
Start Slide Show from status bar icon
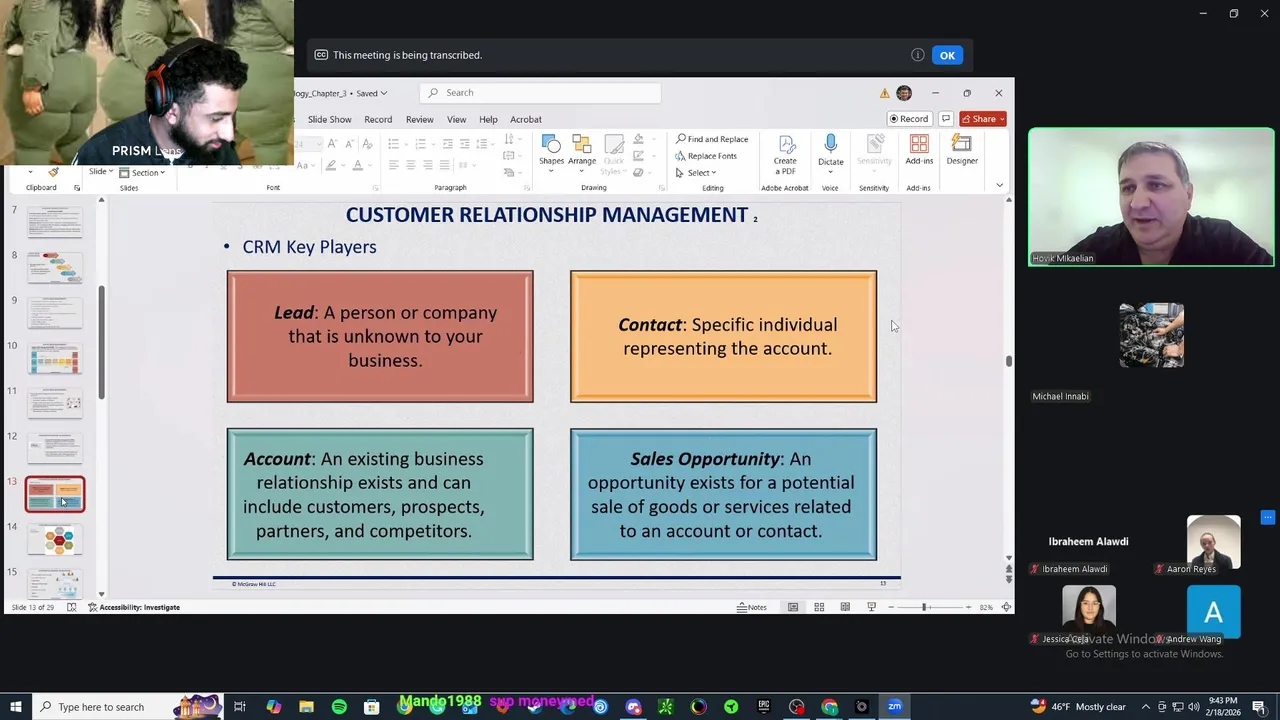(871, 607)
